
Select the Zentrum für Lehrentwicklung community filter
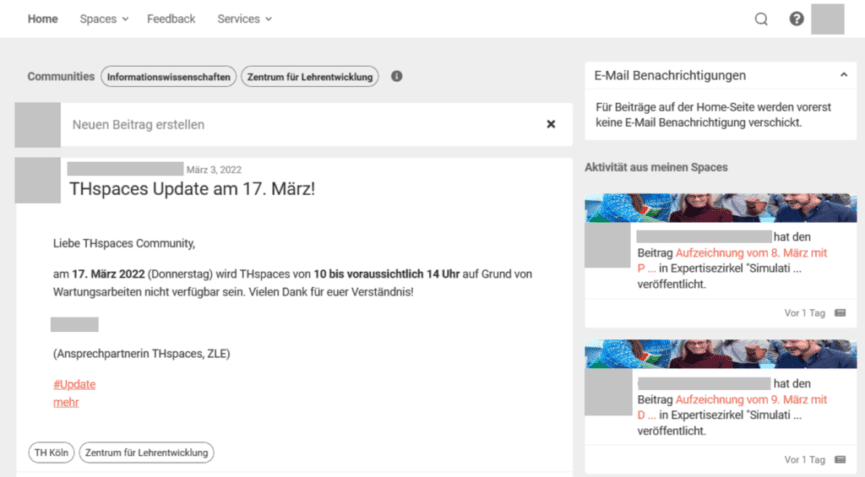pyautogui.click(x=310, y=76)
